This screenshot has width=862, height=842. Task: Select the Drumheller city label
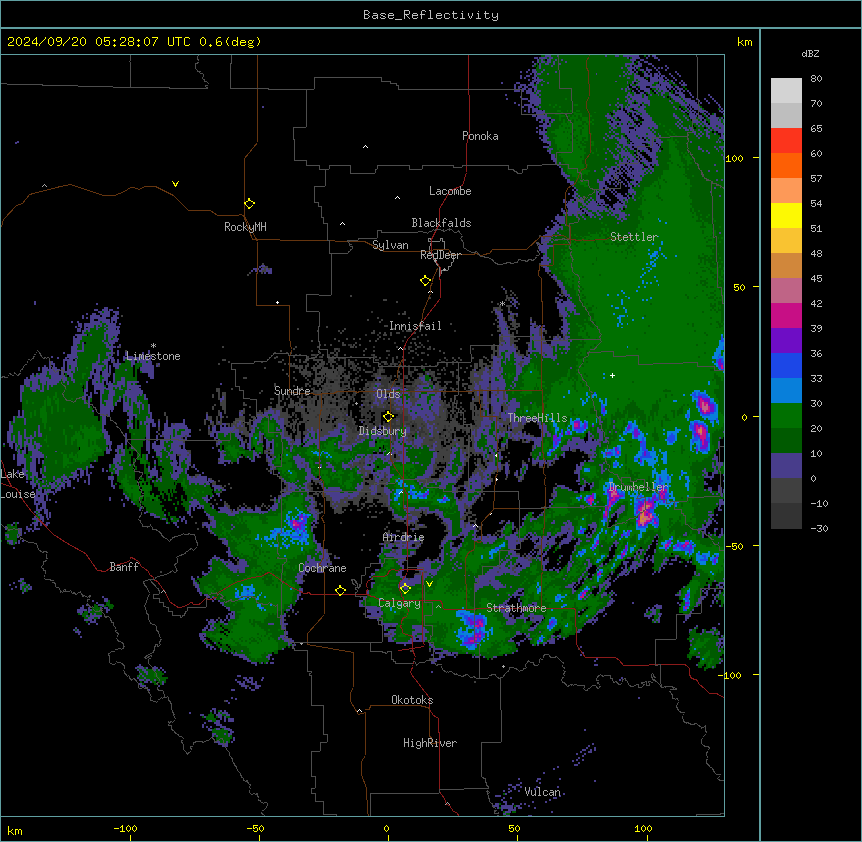click(638, 487)
